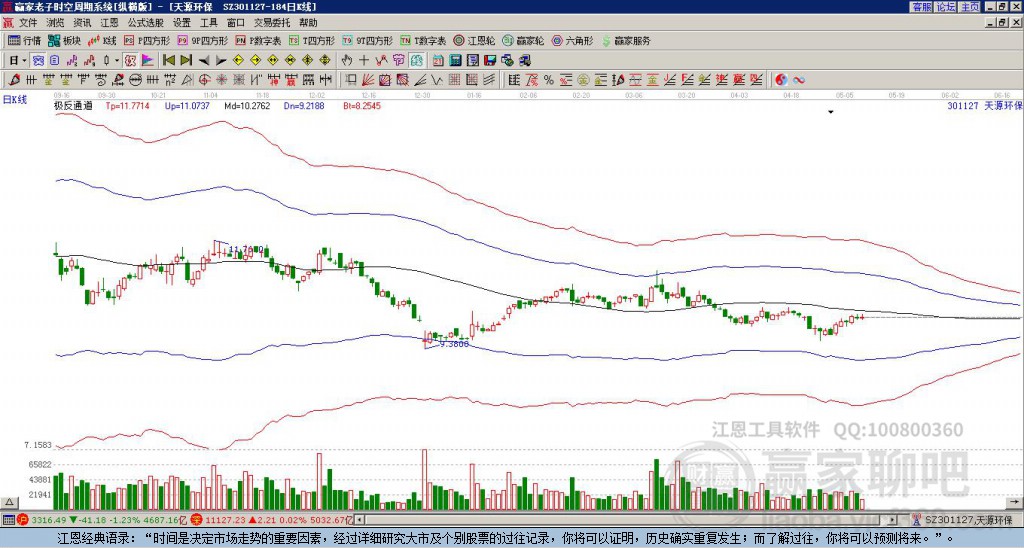Open the 六角形 hexagon tool

(572, 40)
